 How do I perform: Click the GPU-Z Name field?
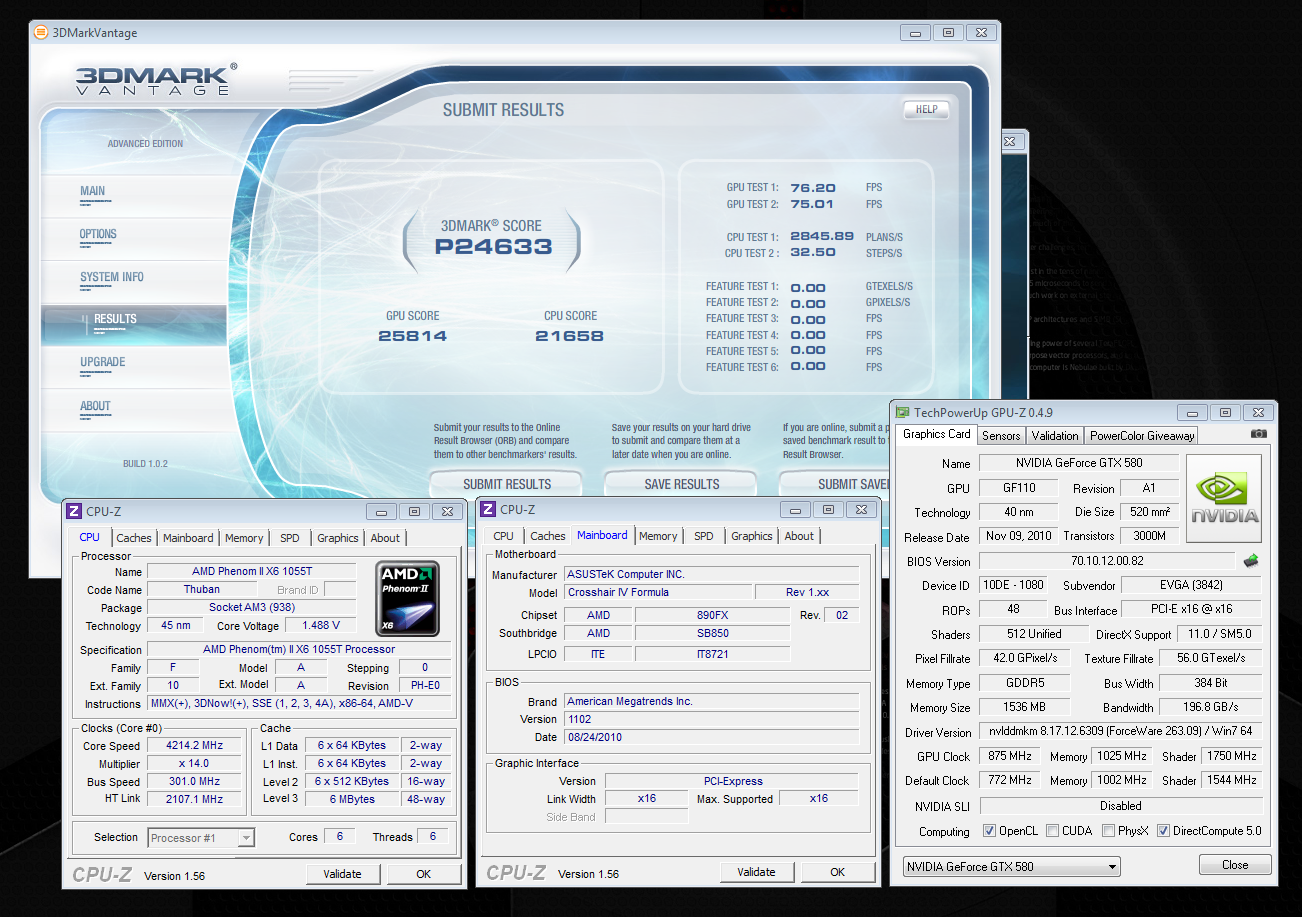(x=1078, y=463)
